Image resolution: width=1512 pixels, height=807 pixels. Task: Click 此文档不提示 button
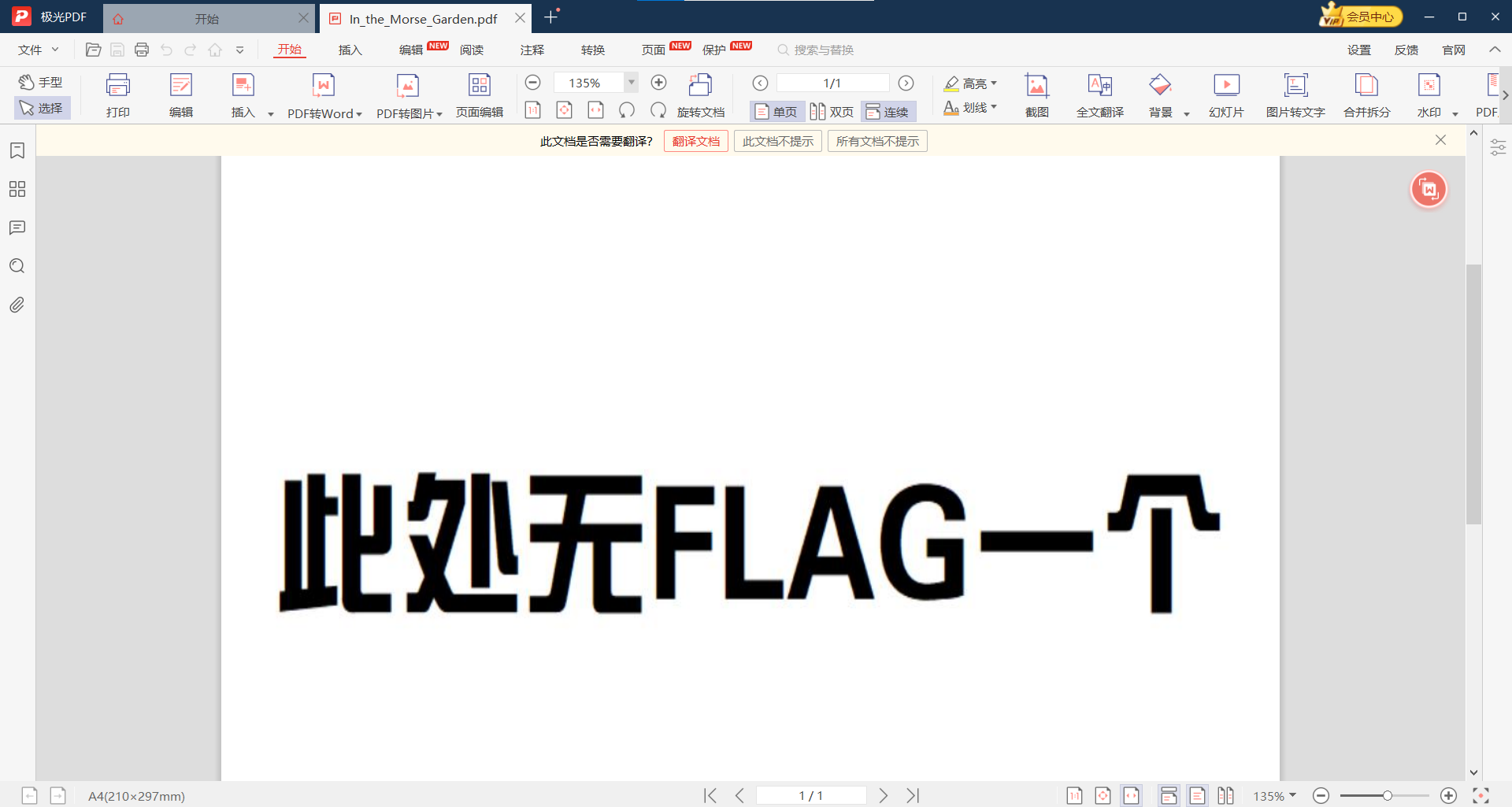tap(778, 141)
